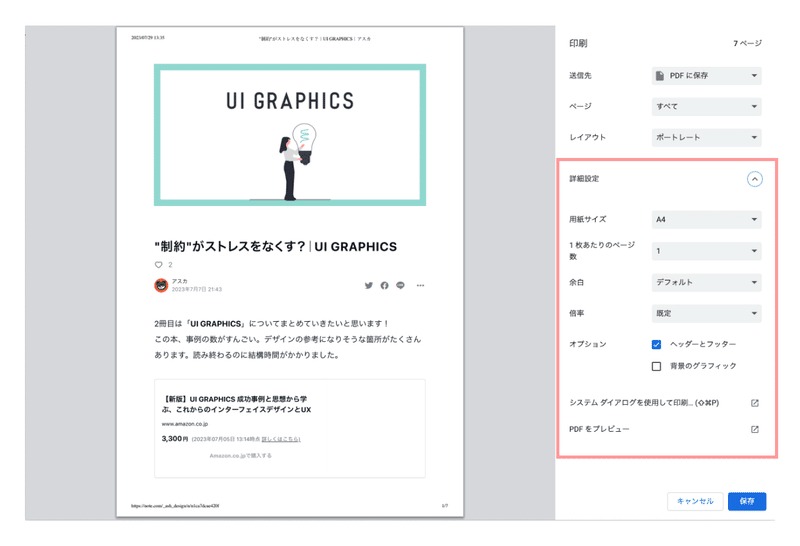Open the レイアウト orientation dropdown
This screenshot has height=546, width=800.
[706, 137]
